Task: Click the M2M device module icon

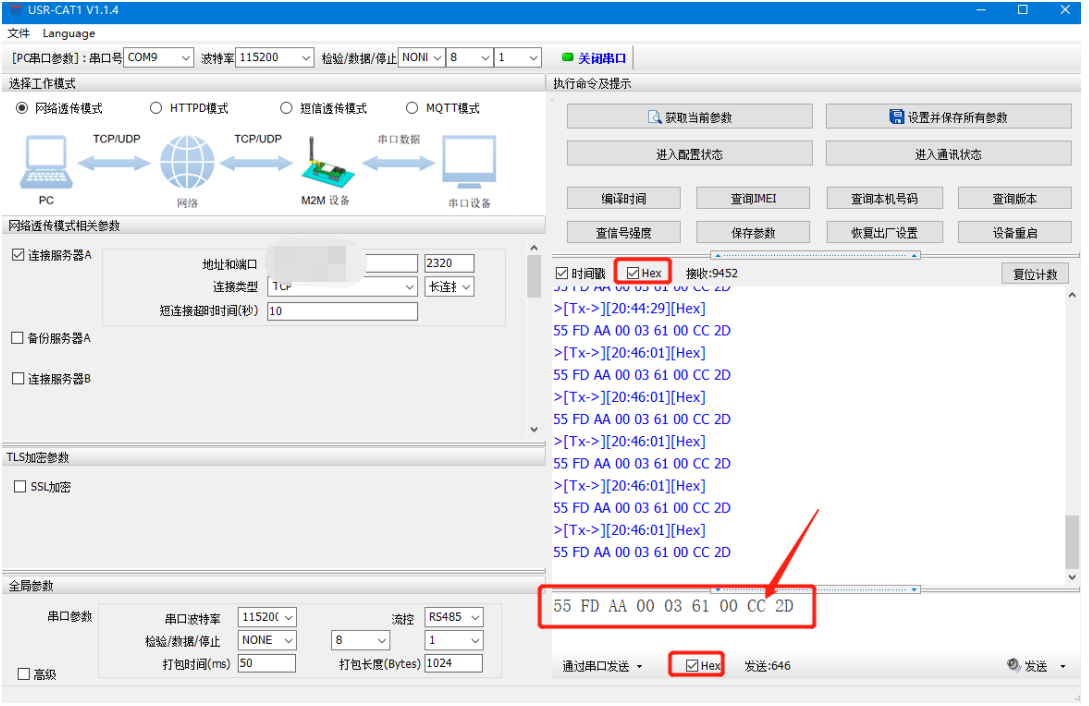Action: pos(325,162)
